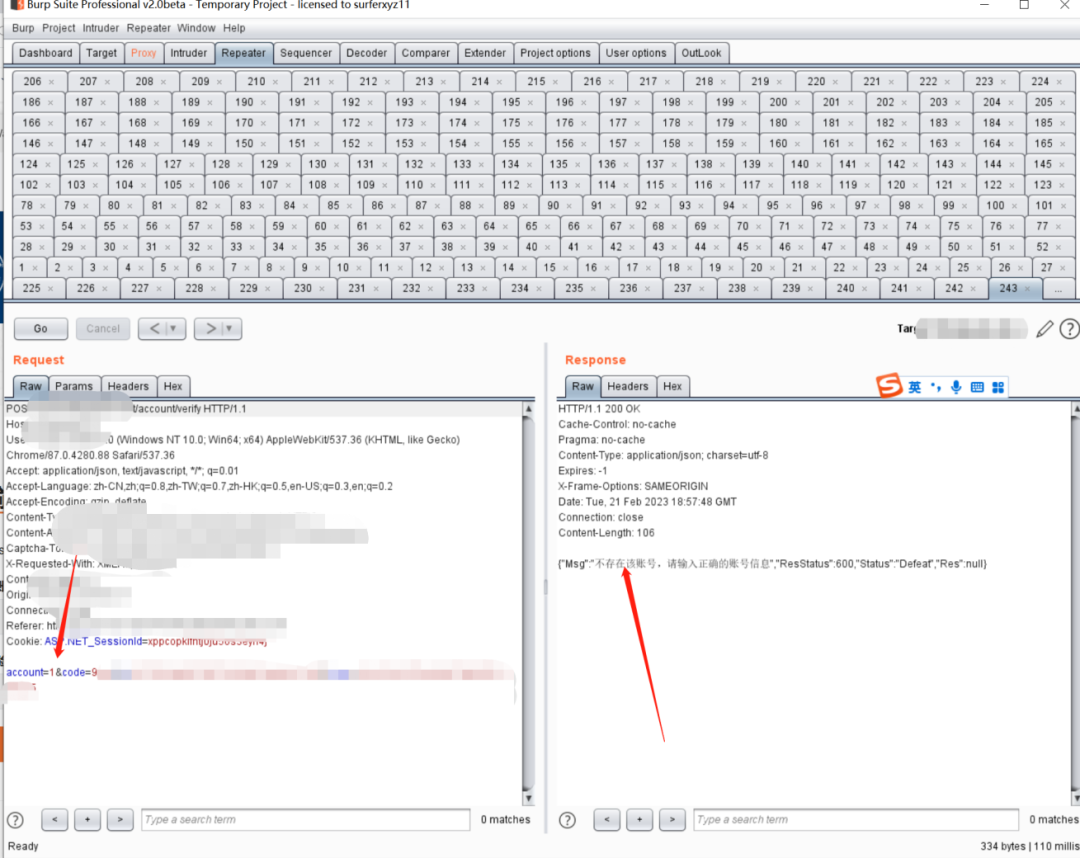Close Repeater tab 225
Viewport: 1080px width, 858px height.
tap(50, 289)
